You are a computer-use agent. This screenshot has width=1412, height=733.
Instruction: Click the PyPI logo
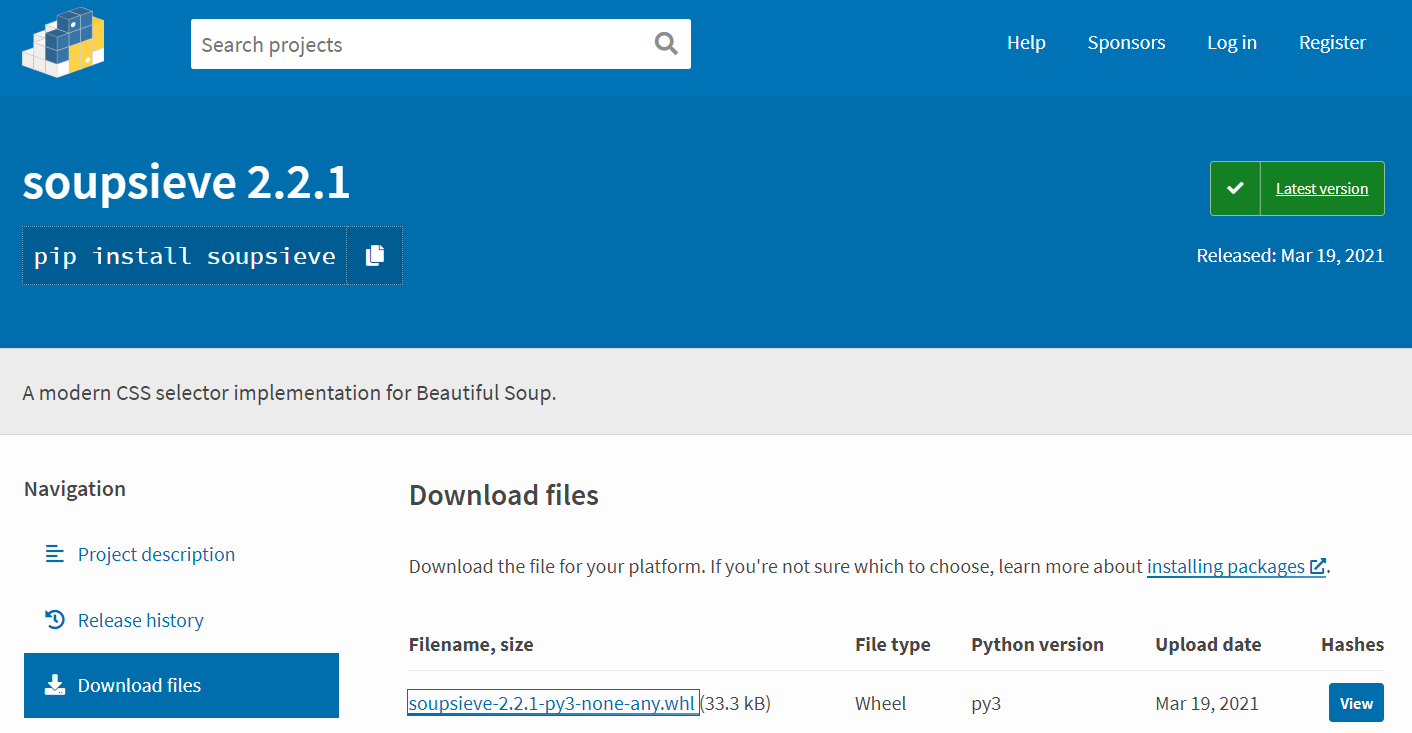click(62, 42)
